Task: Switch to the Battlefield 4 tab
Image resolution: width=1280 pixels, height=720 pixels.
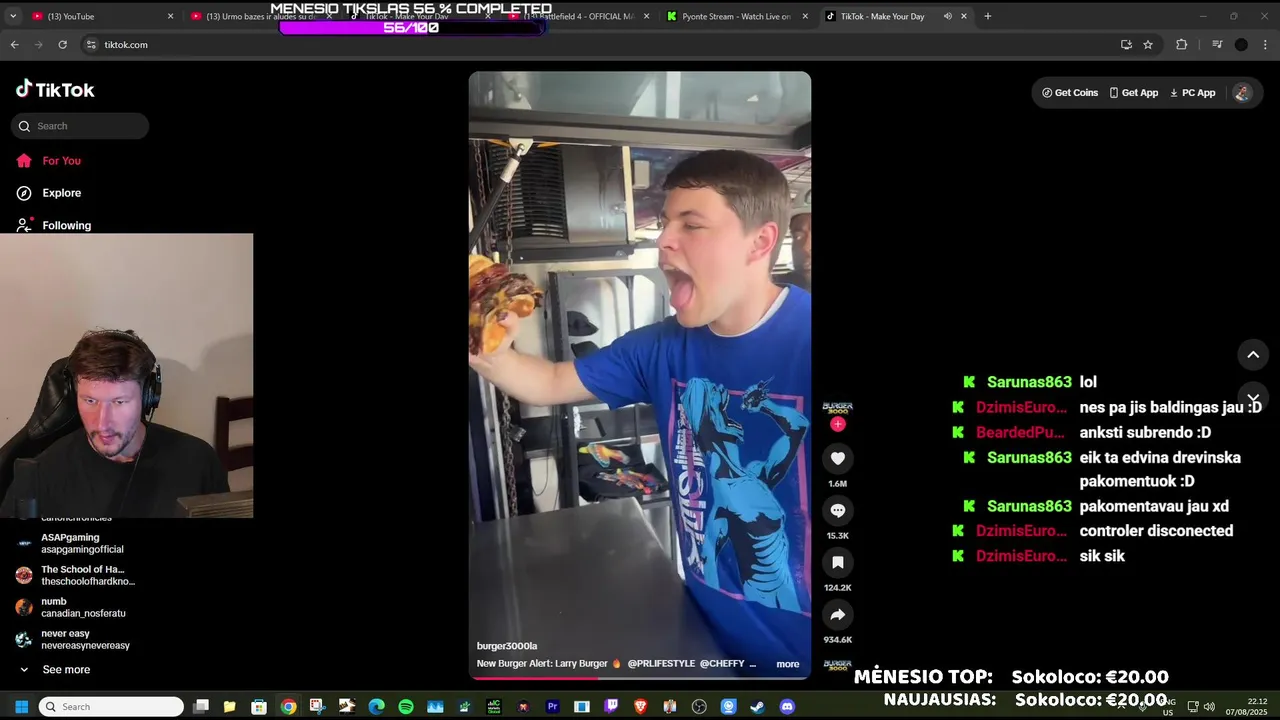Action: click(x=580, y=16)
